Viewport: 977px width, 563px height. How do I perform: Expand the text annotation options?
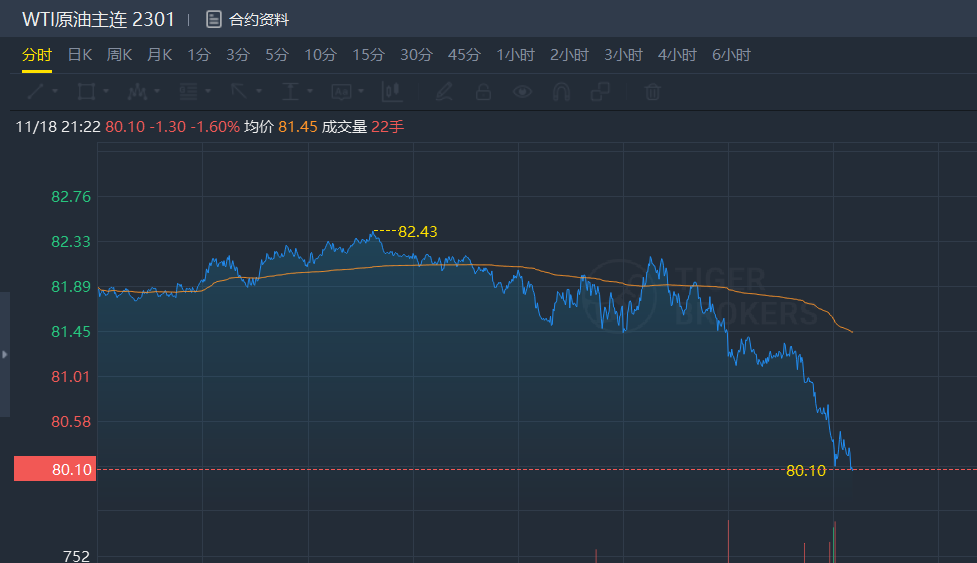click(x=361, y=92)
